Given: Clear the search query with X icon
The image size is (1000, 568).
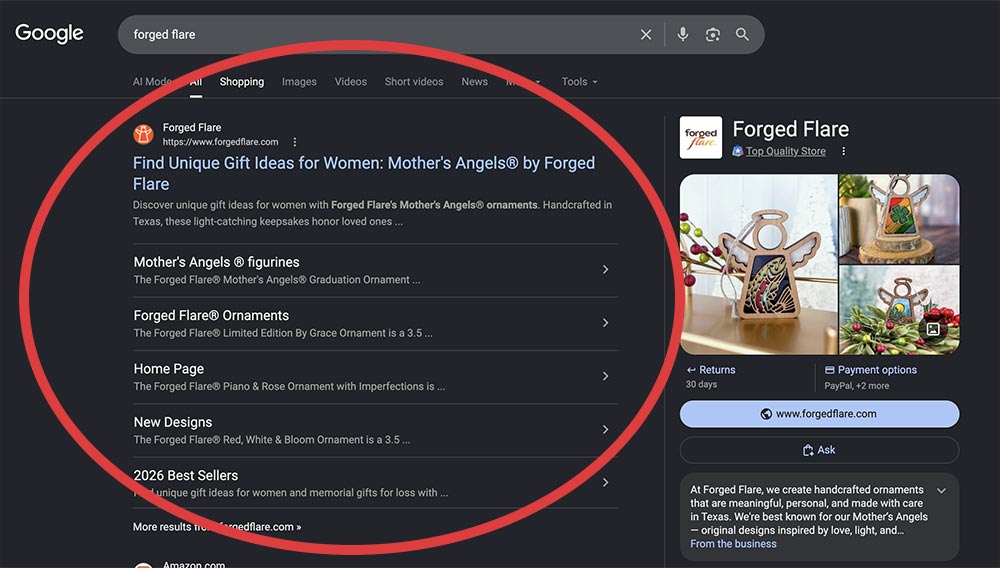Looking at the screenshot, I should (646, 34).
